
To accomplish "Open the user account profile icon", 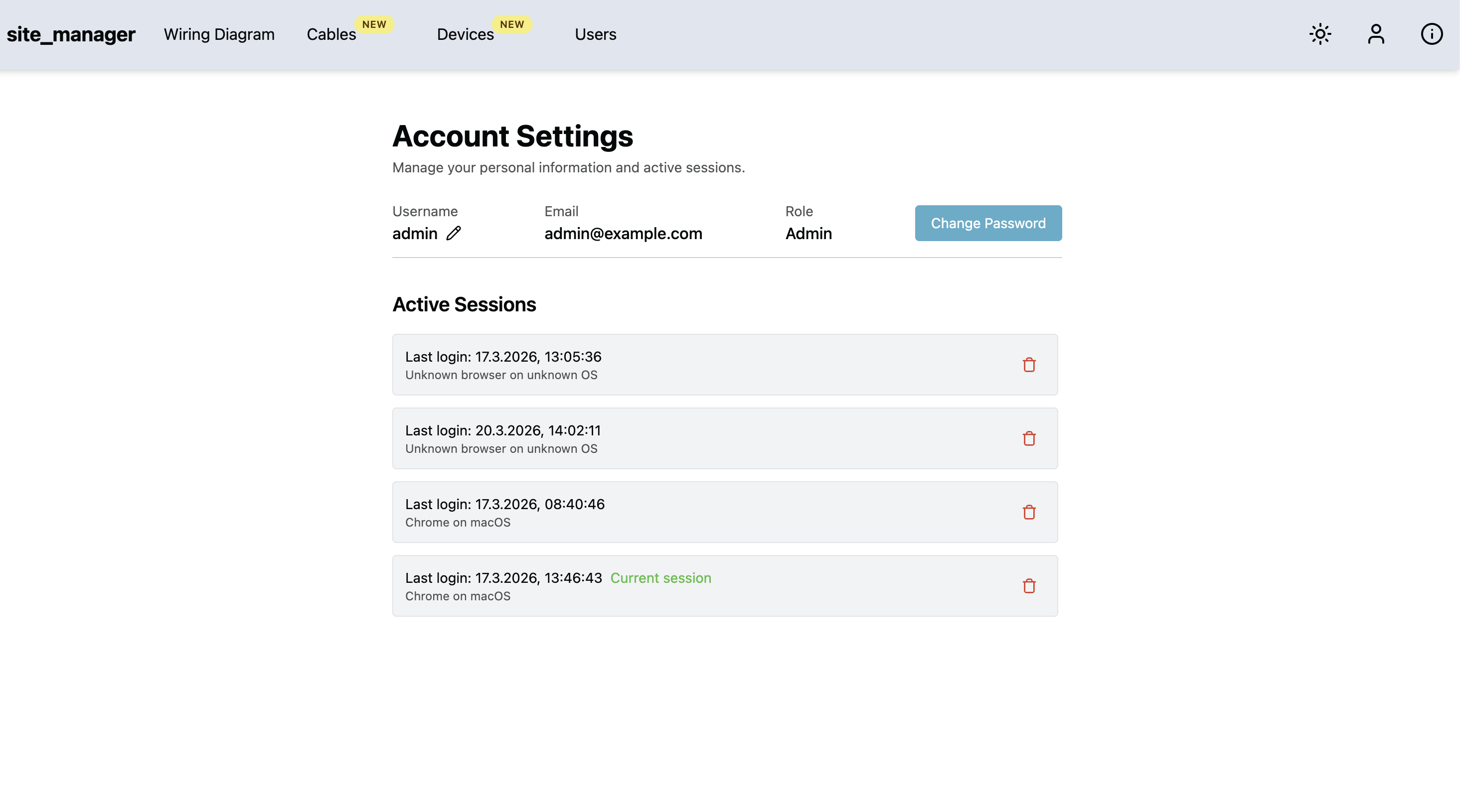I will pos(1376,34).
